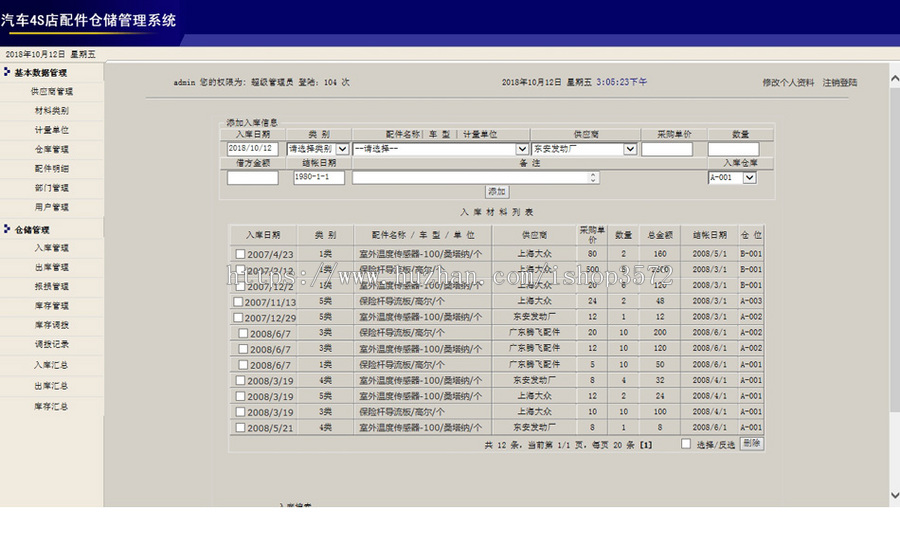Go to 库存管理 in the sidebar
900x547 pixels.
pos(52,305)
